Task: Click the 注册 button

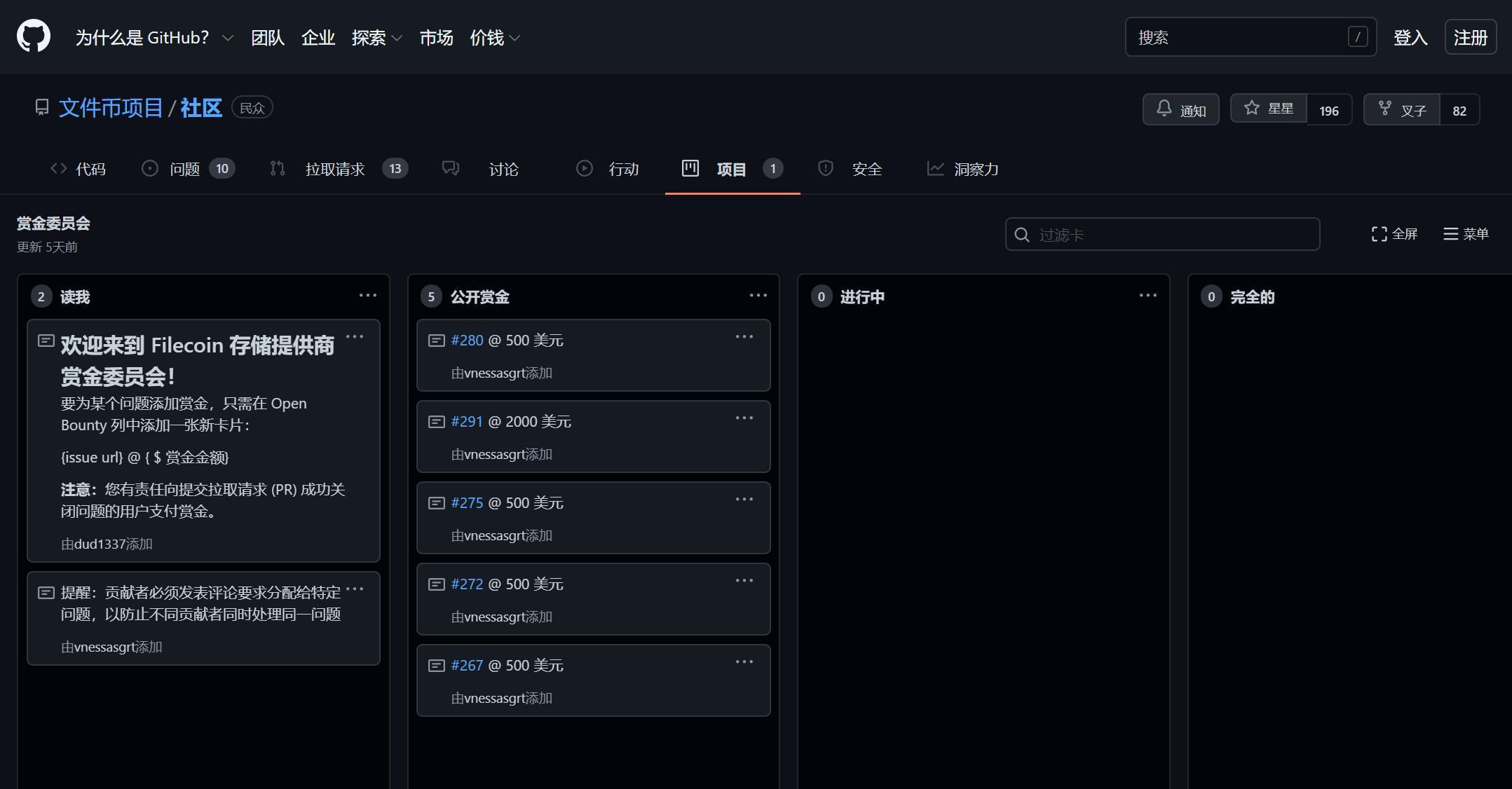Action: pos(1470,36)
